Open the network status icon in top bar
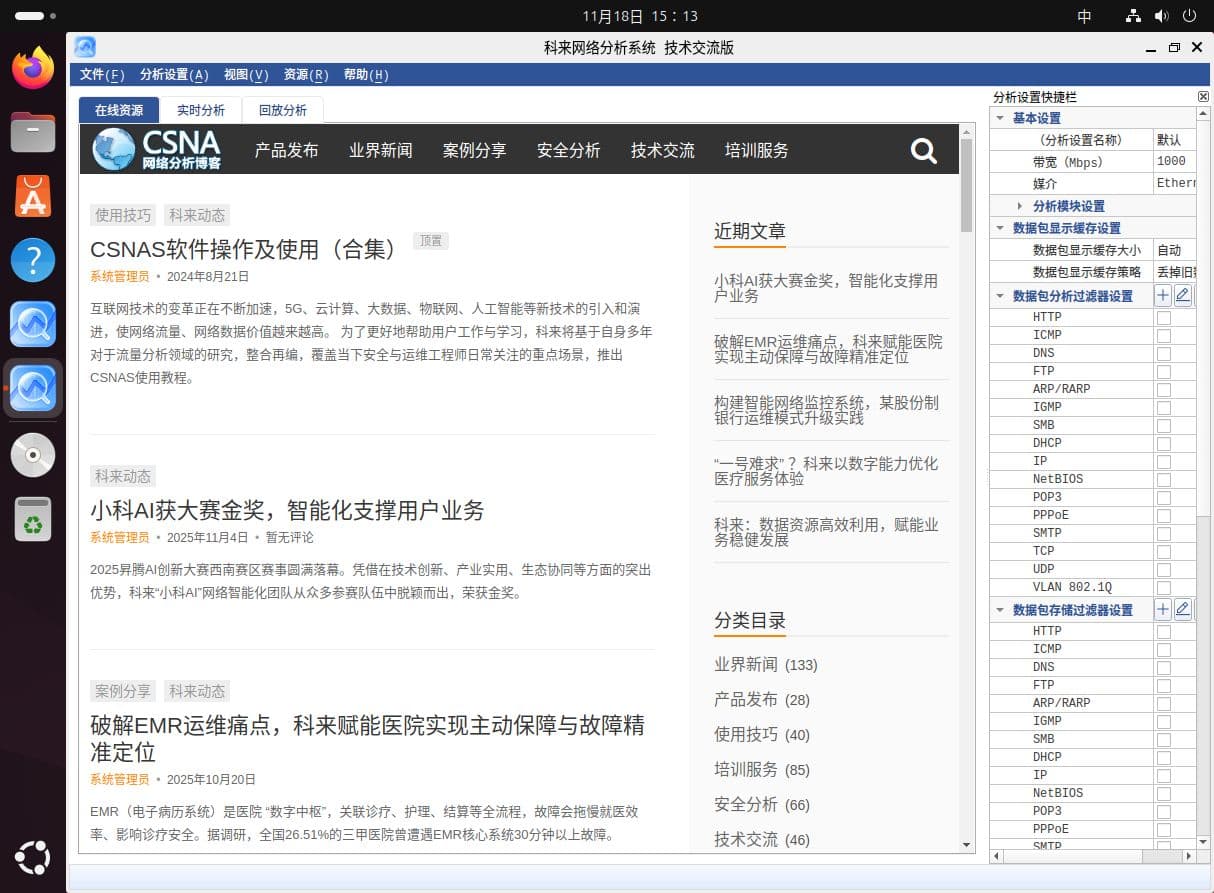Screen dimensions: 1214x893 pos(1133,16)
